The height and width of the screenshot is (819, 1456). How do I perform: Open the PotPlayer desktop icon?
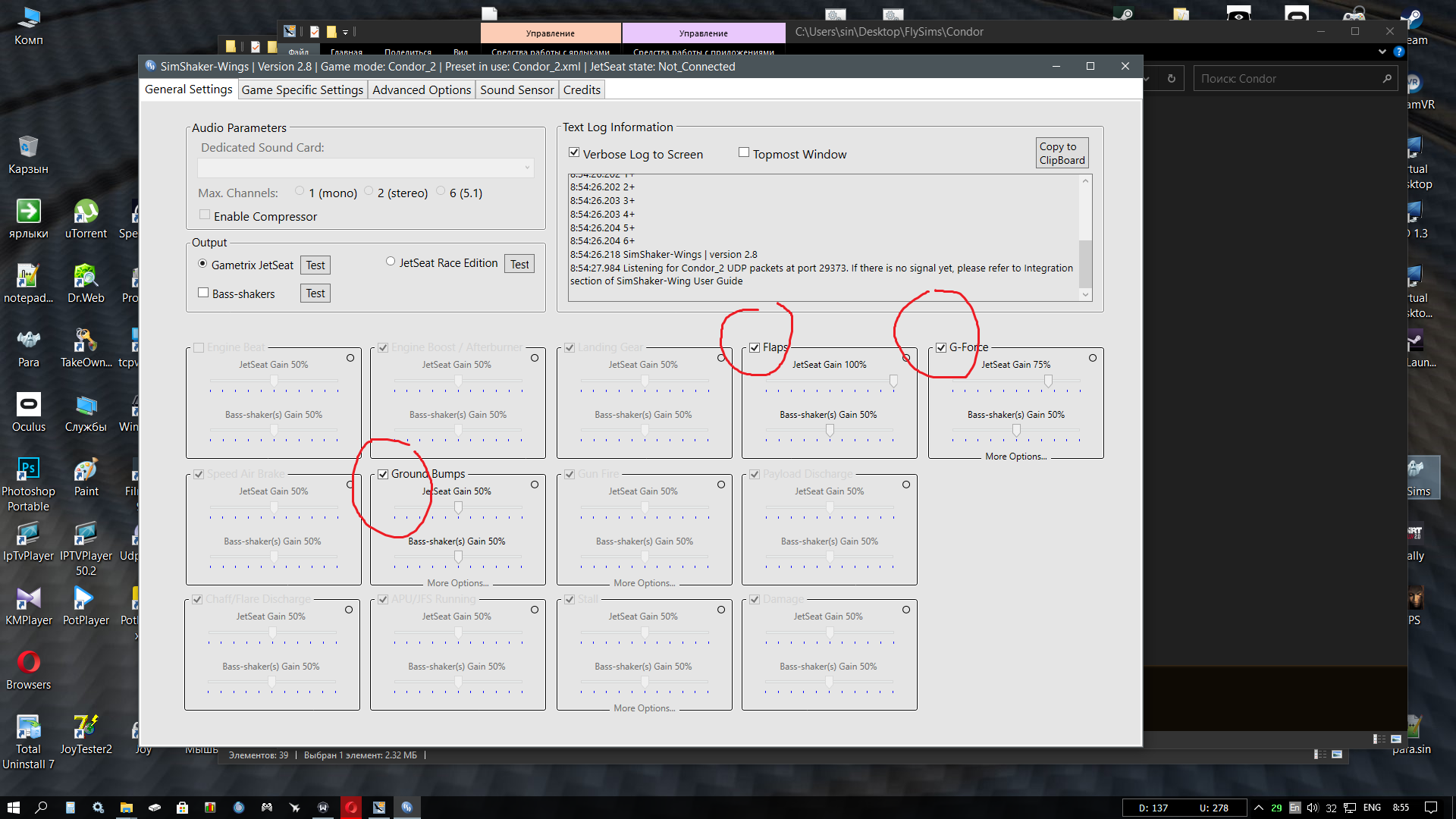(x=86, y=598)
